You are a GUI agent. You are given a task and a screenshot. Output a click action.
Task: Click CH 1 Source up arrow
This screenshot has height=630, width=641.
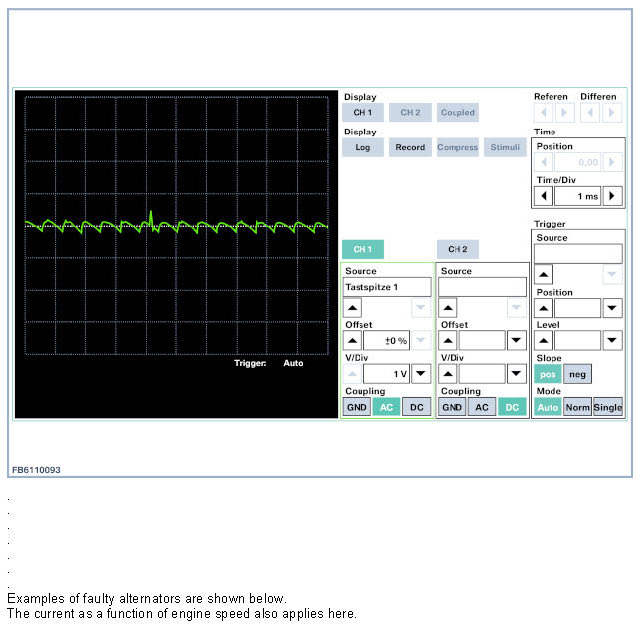353,308
